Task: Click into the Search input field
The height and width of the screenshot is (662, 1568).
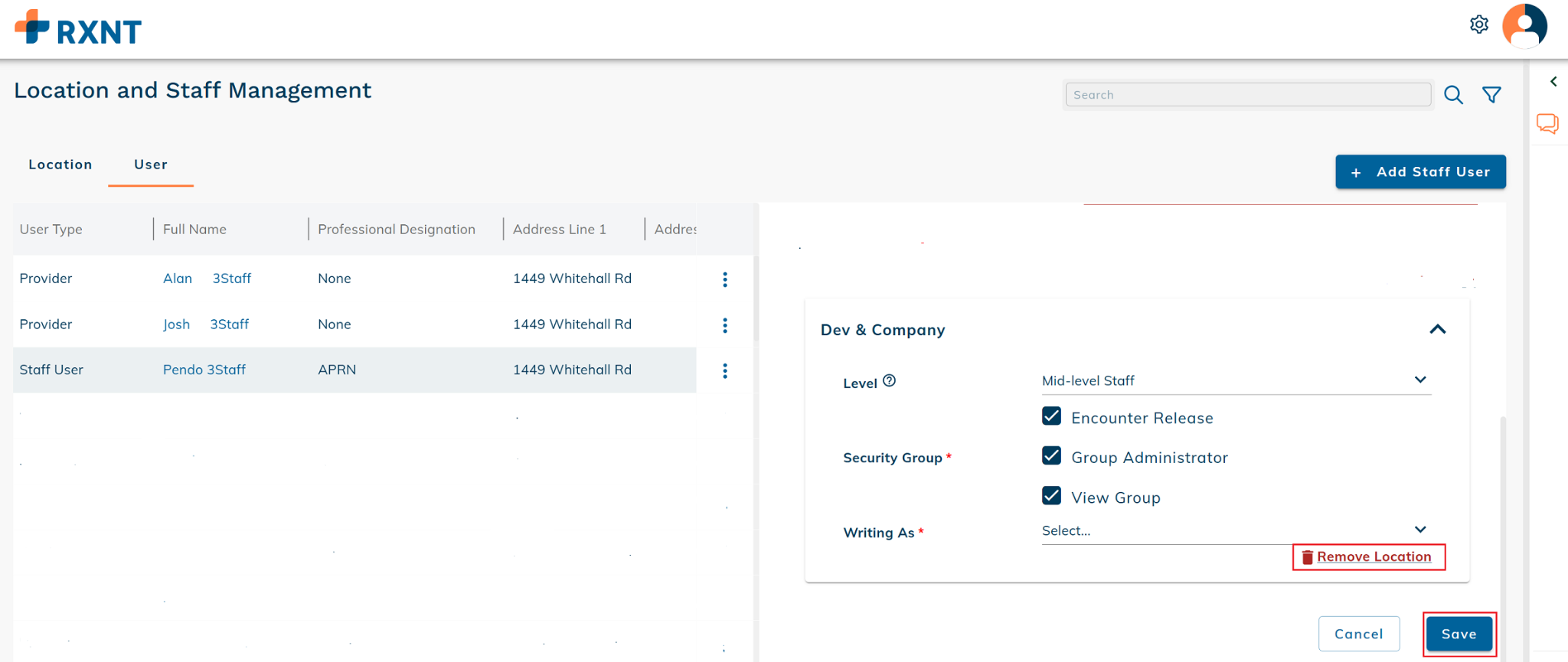Action: point(1247,95)
